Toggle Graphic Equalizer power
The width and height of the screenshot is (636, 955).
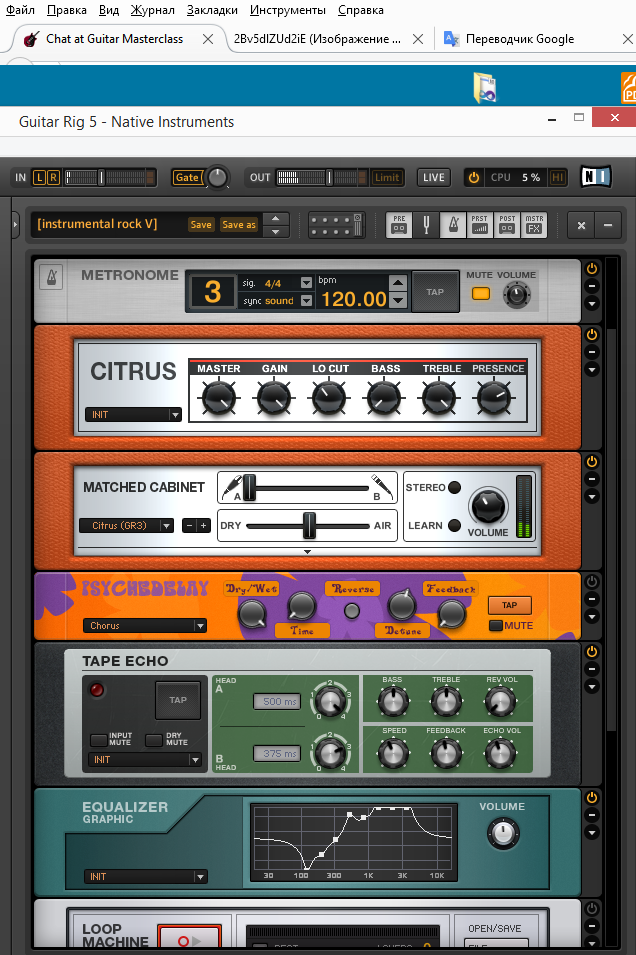pyautogui.click(x=592, y=797)
